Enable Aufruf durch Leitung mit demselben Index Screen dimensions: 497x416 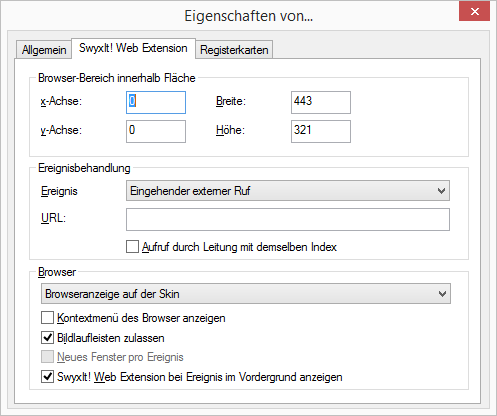click(x=132, y=247)
